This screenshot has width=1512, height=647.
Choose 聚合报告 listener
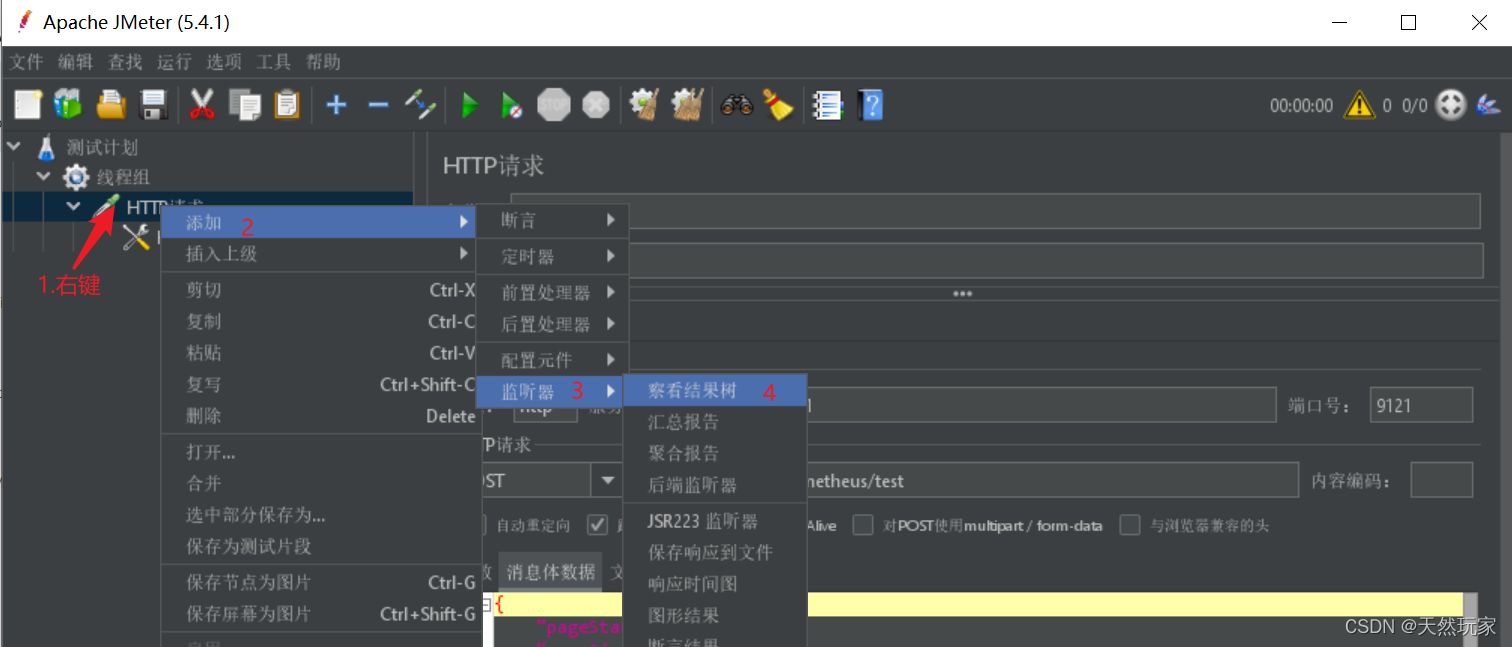tap(715, 453)
